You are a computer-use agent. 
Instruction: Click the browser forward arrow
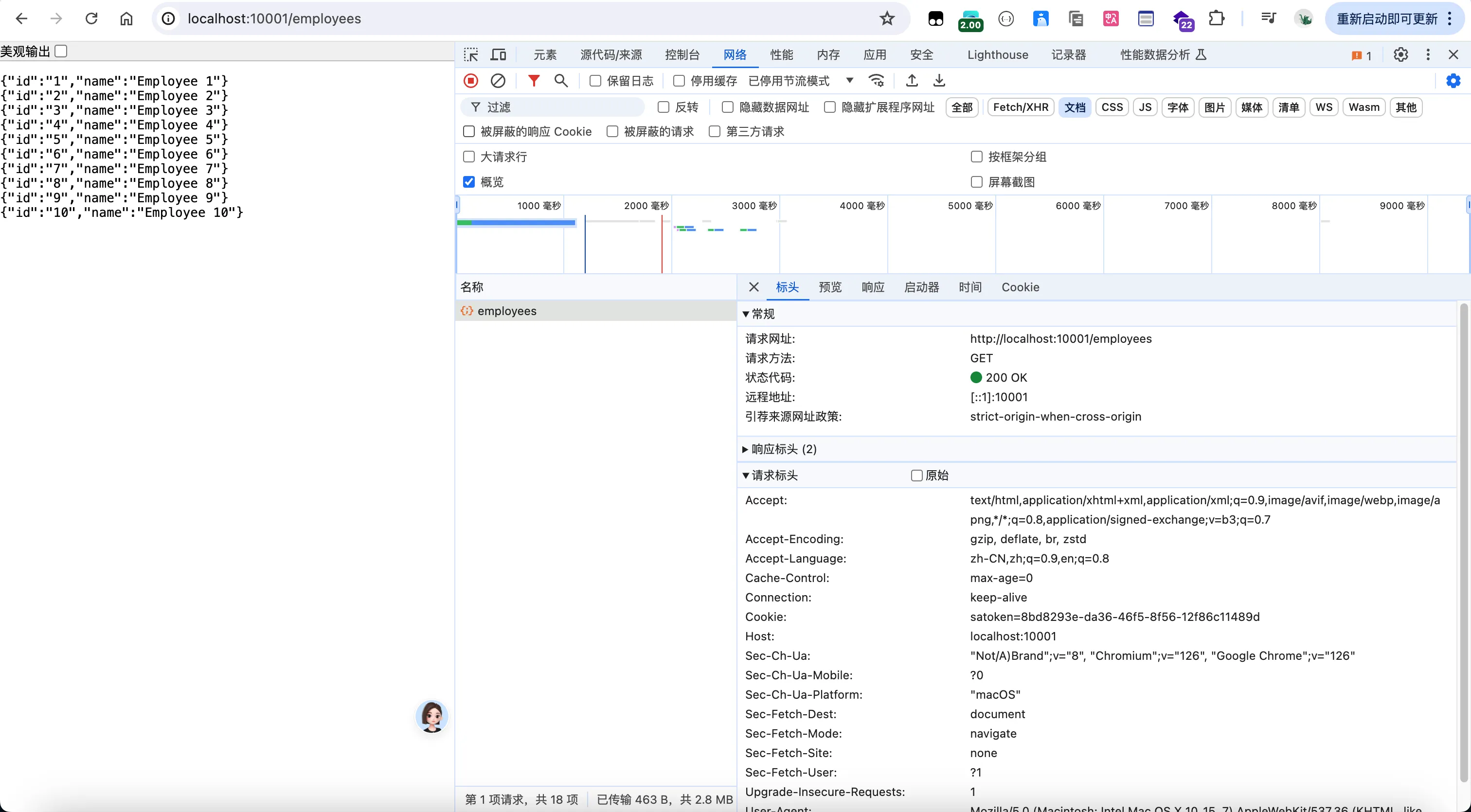(56, 18)
